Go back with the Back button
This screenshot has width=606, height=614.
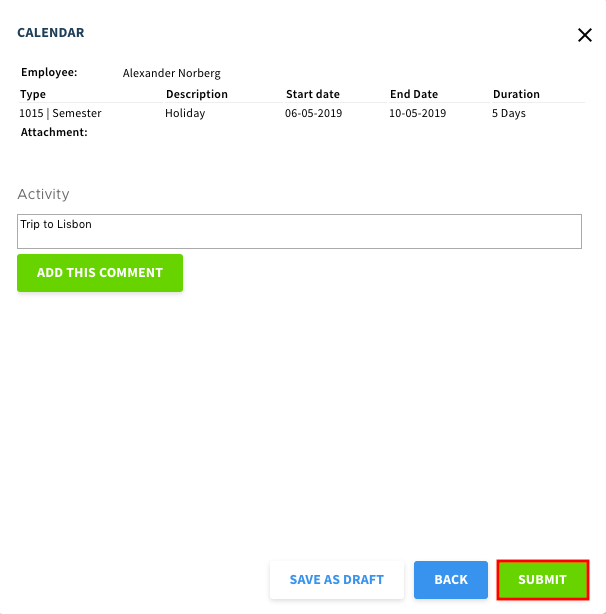(x=451, y=580)
